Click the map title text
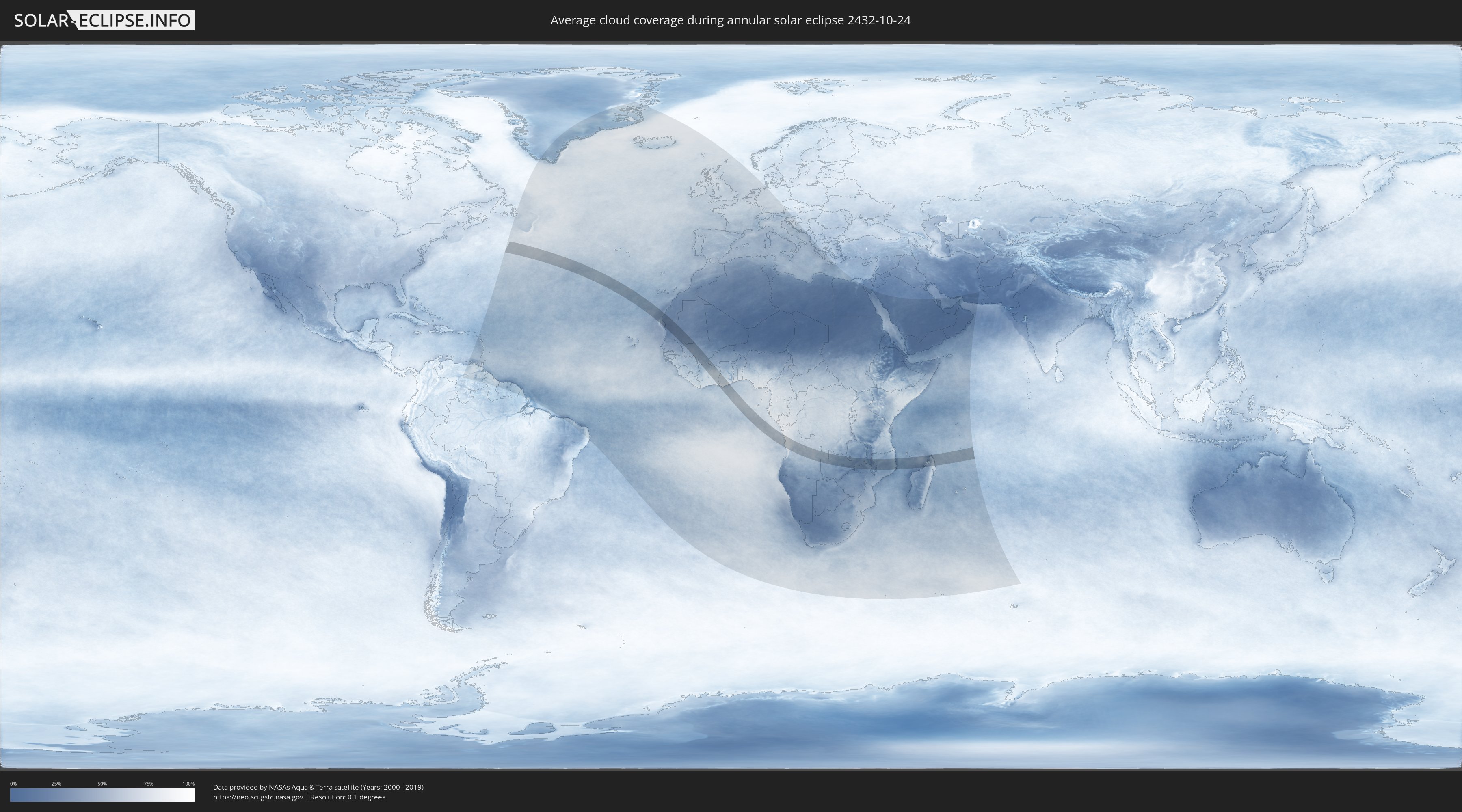The width and height of the screenshot is (1462, 812). point(731,20)
